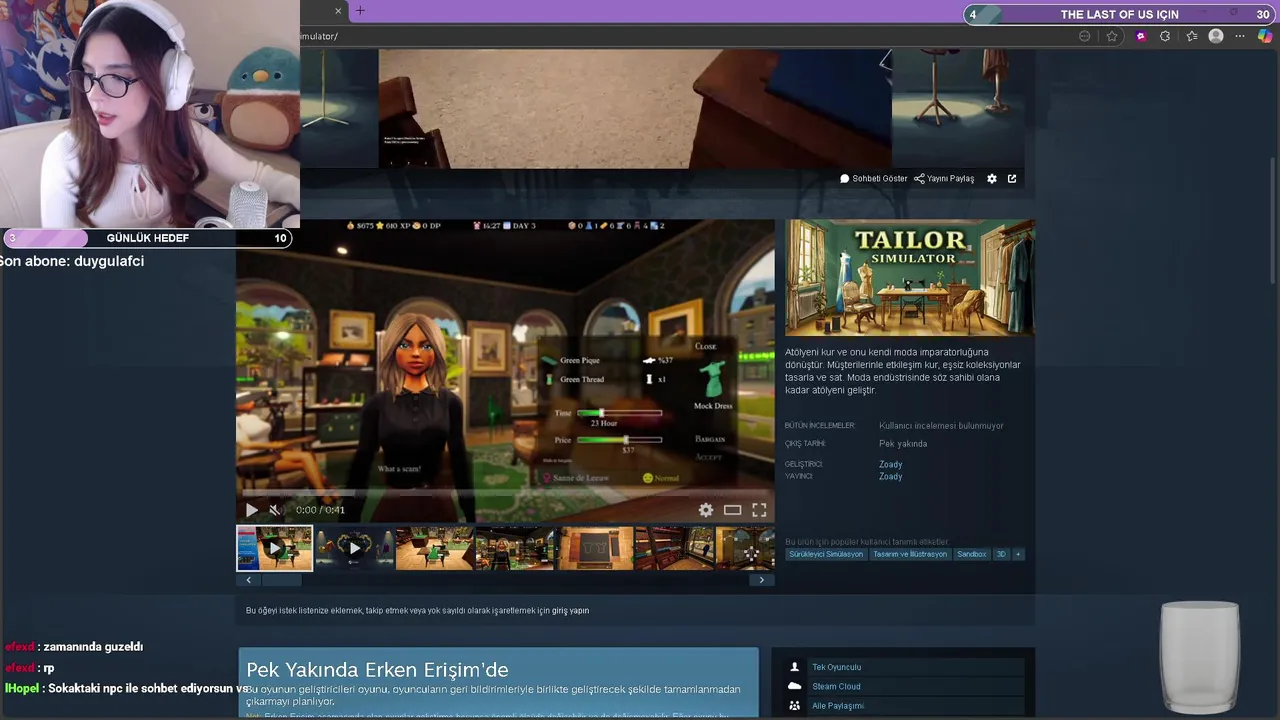The height and width of the screenshot is (720, 1280).
Task: Open browser favorites list icon
Action: (x=1191, y=36)
